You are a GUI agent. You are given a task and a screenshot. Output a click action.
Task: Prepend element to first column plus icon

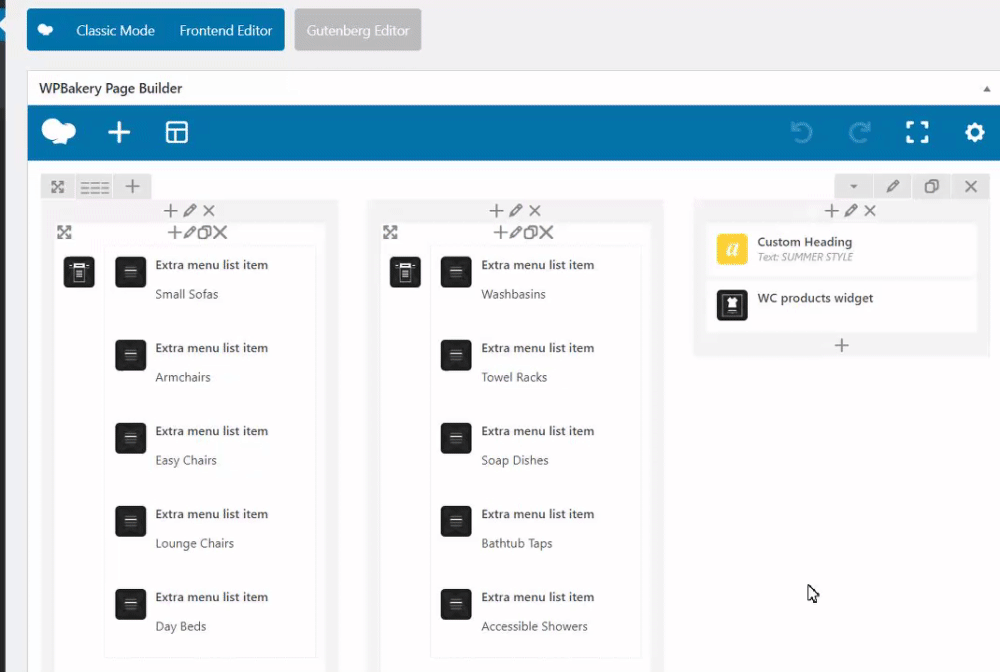[x=170, y=210]
